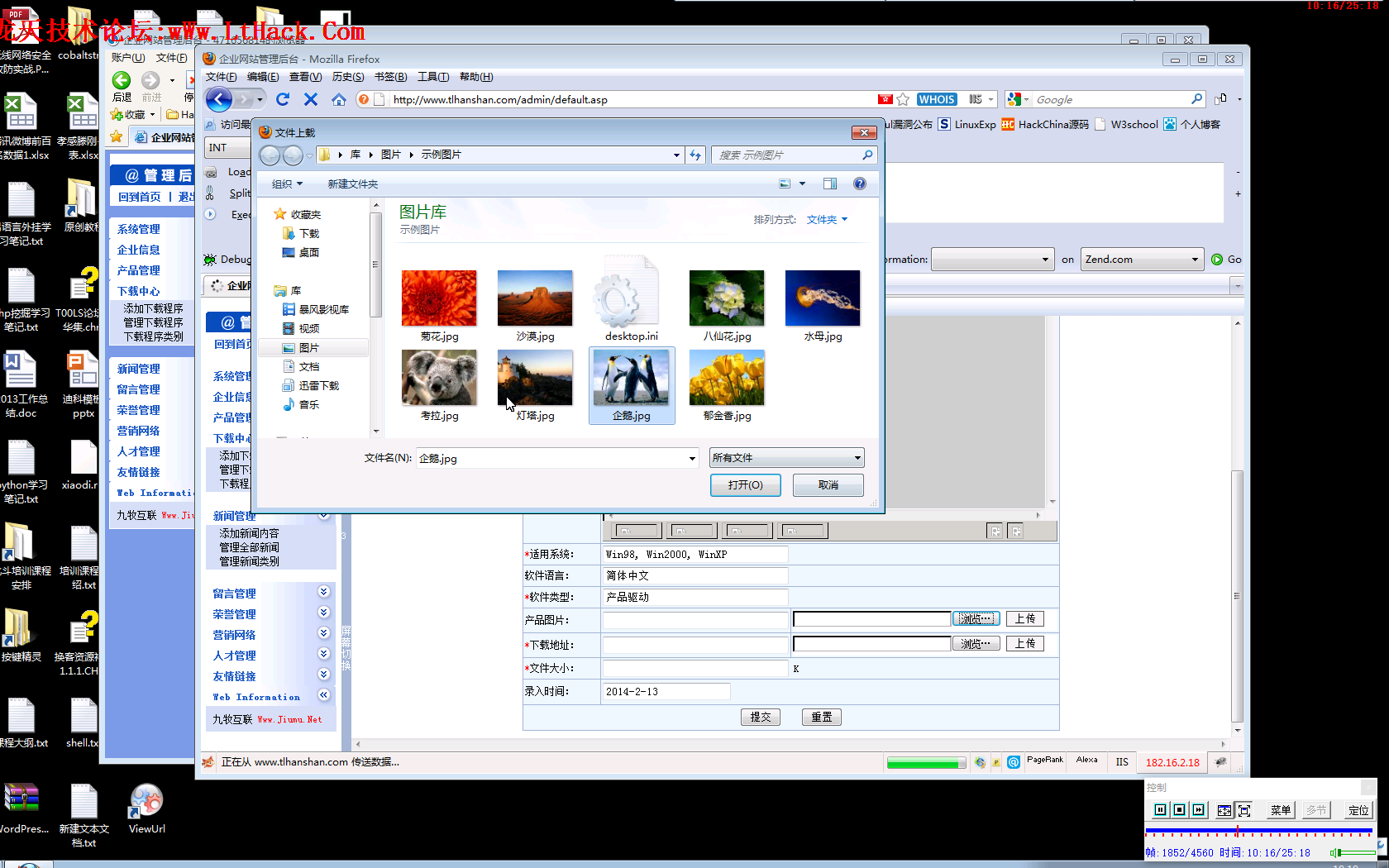Viewport: 1389px width, 868px height.
Task: Expand the 组织 dropdown in file dialog
Action: tap(288, 184)
